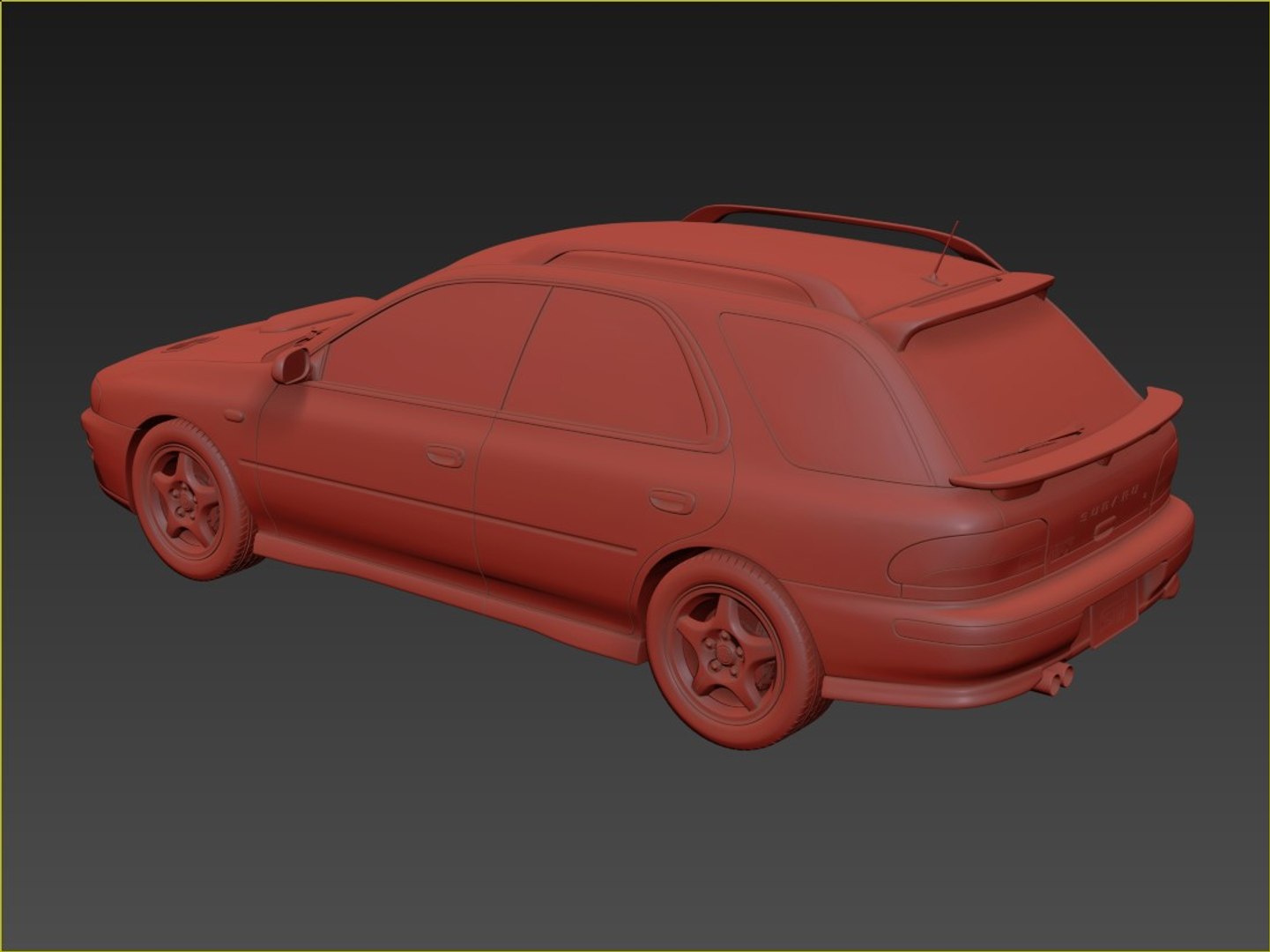This screenshot has height=952, width=1270.
Task: Select the front door handle
Action: 445,456
